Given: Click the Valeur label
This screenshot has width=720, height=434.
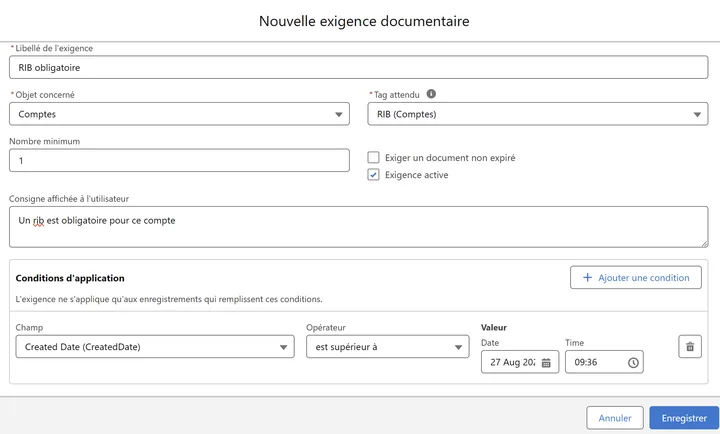Looking at the screenshot, I should (x=494, y=327).
